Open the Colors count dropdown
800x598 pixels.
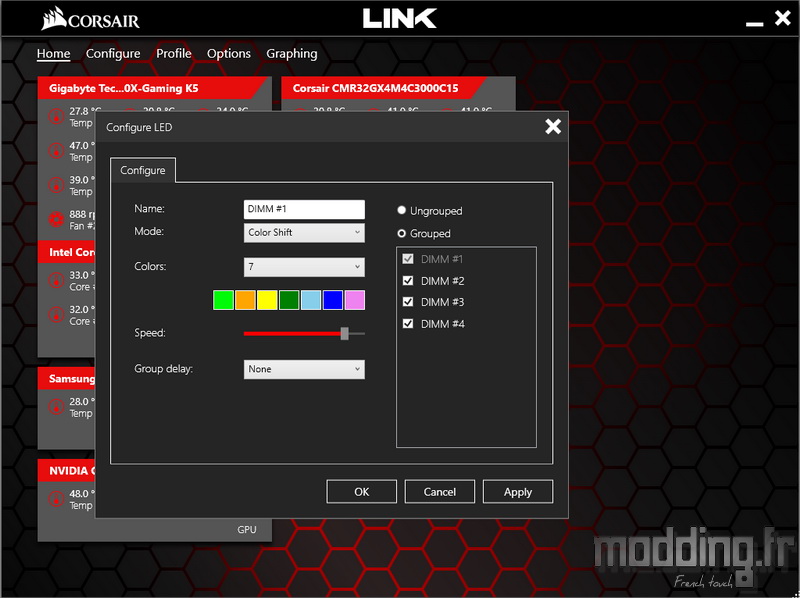304,267
